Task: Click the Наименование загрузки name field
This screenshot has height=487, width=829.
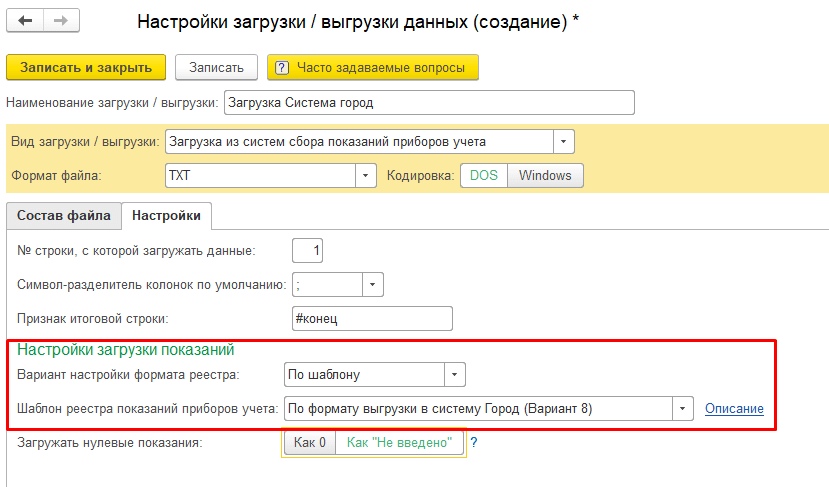Action: 429,103
